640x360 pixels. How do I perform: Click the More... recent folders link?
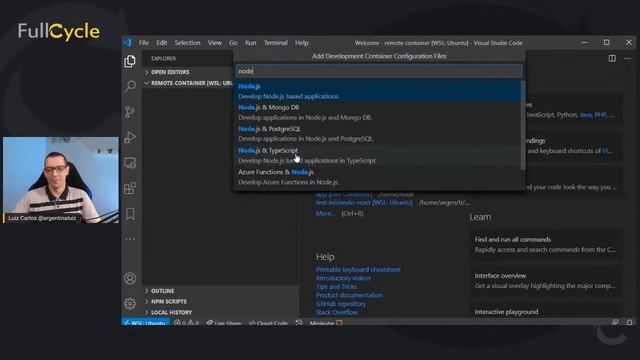click(325, 213)
